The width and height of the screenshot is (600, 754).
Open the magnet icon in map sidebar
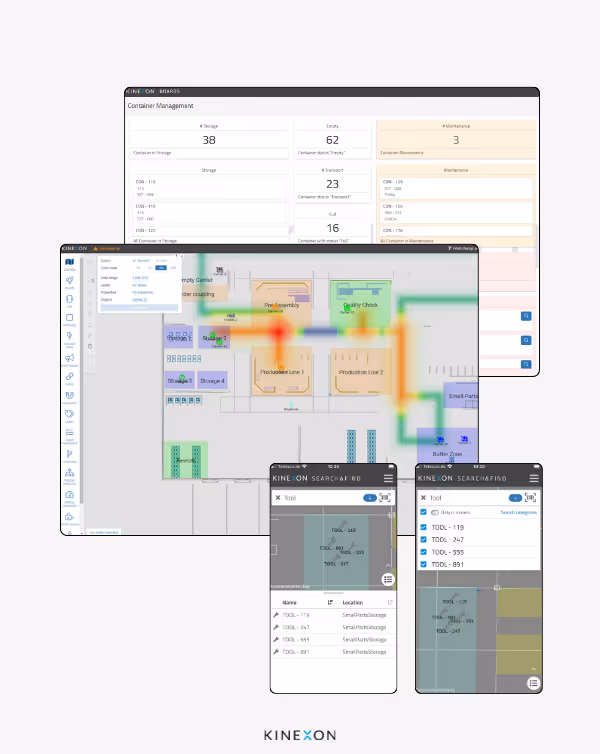click(x=70, y=395)
